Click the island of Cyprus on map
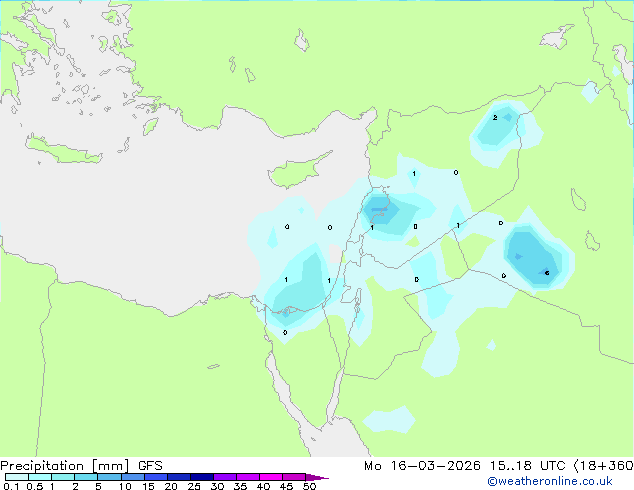 pos(296,172)
